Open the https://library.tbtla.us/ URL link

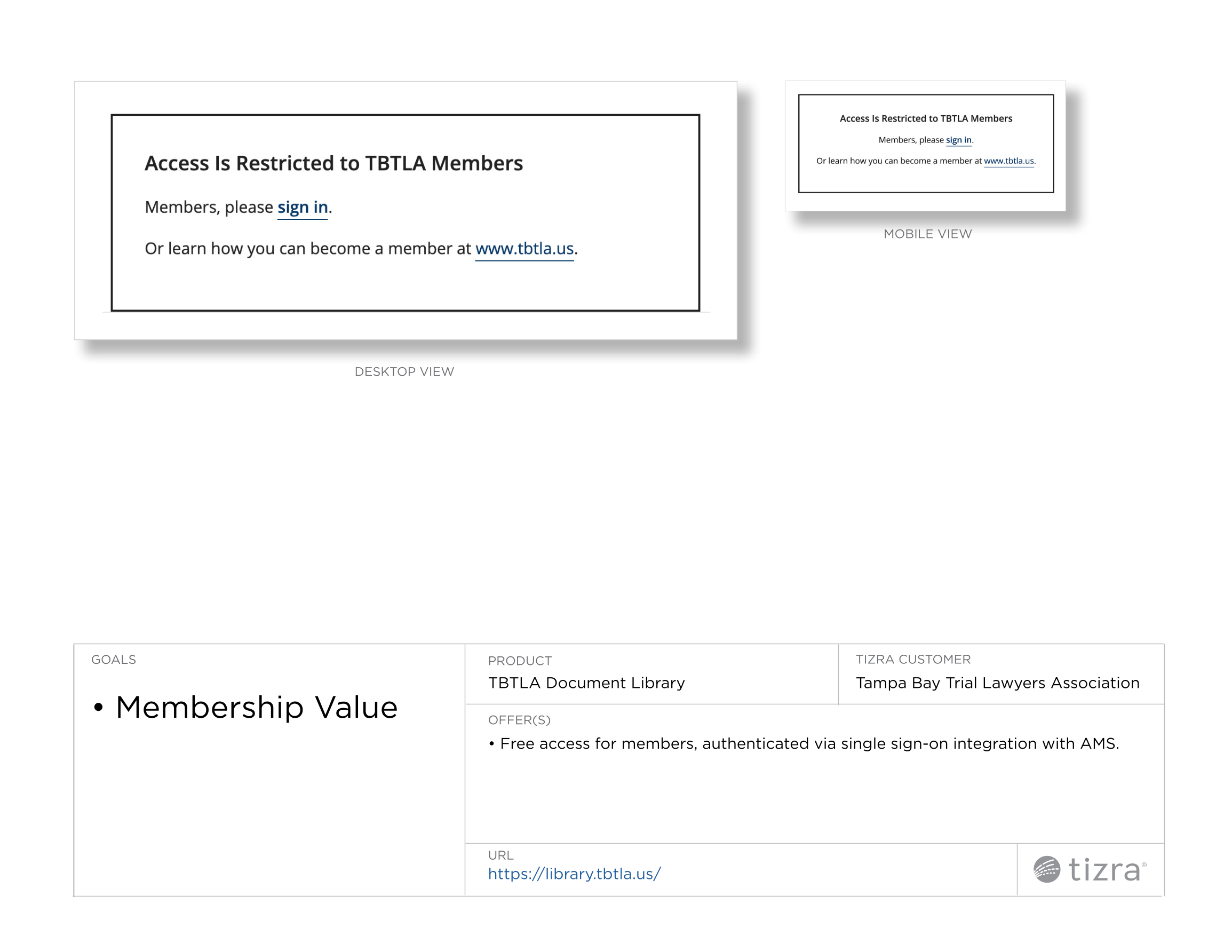574,874
